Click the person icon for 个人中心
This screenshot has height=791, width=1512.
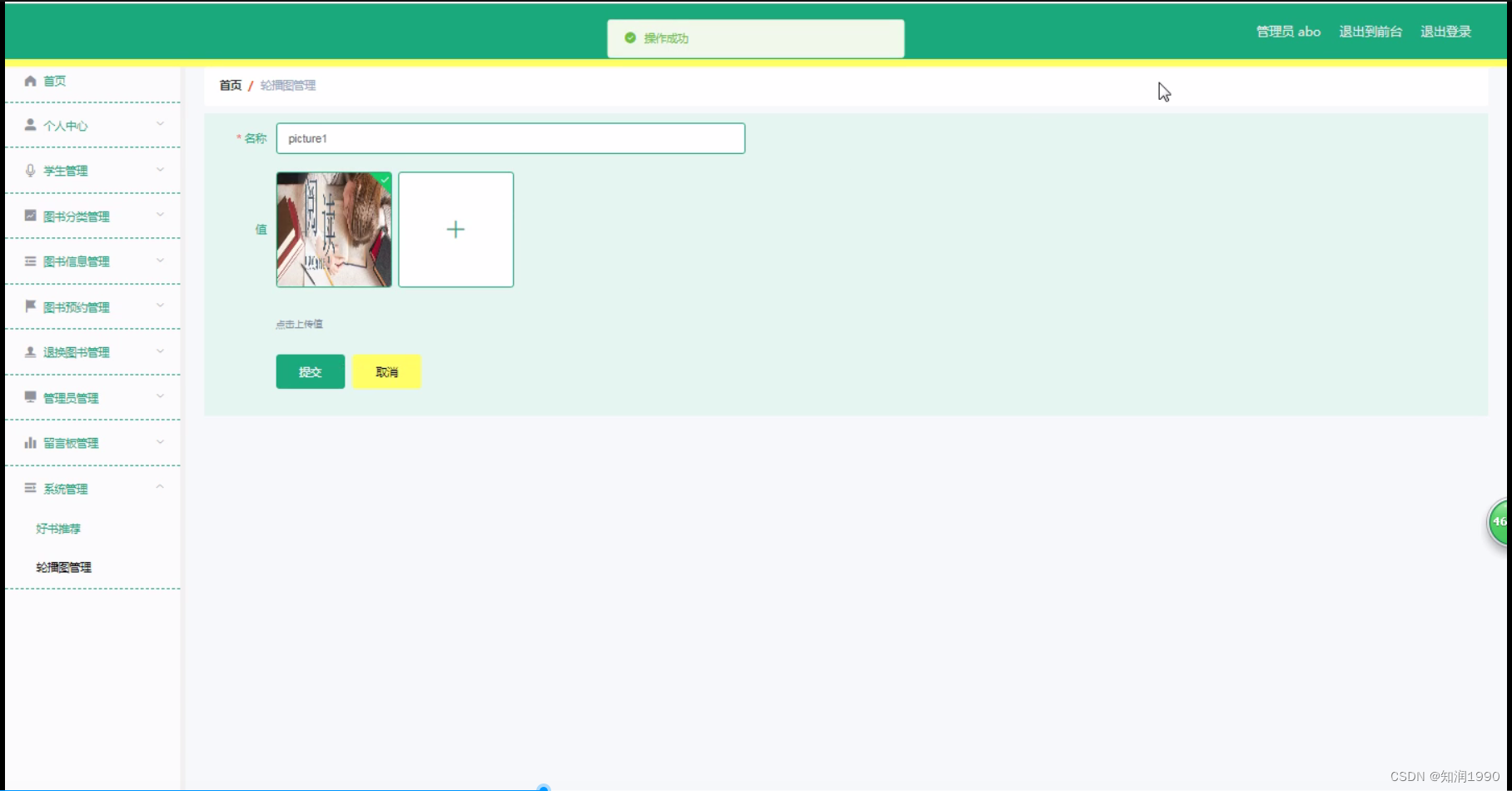pos(31,125)
